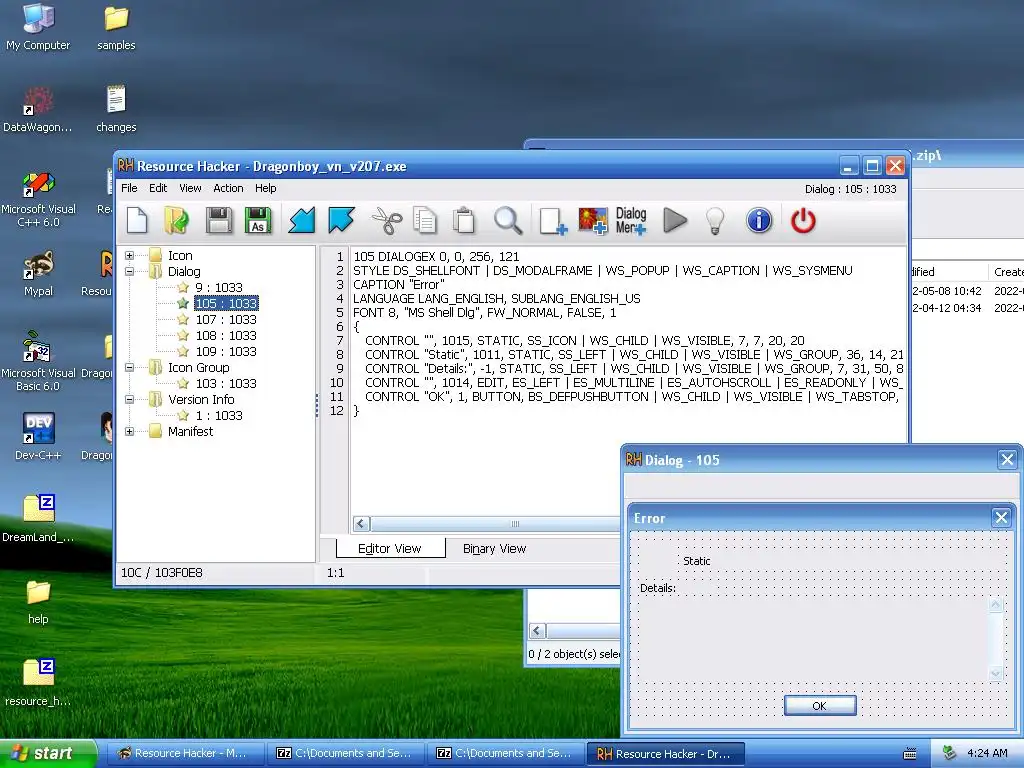
Task: Click the clipboard Paste icon
Action: coord(464,221)
